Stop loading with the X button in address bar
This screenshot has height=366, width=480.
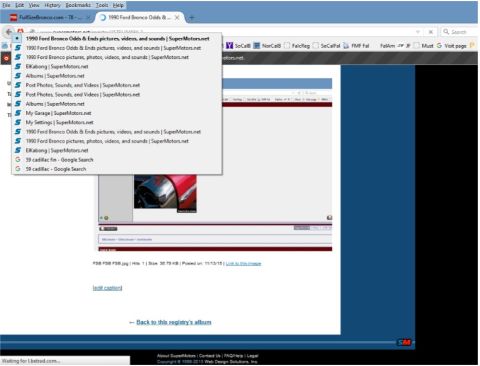[x=430, y=32]
